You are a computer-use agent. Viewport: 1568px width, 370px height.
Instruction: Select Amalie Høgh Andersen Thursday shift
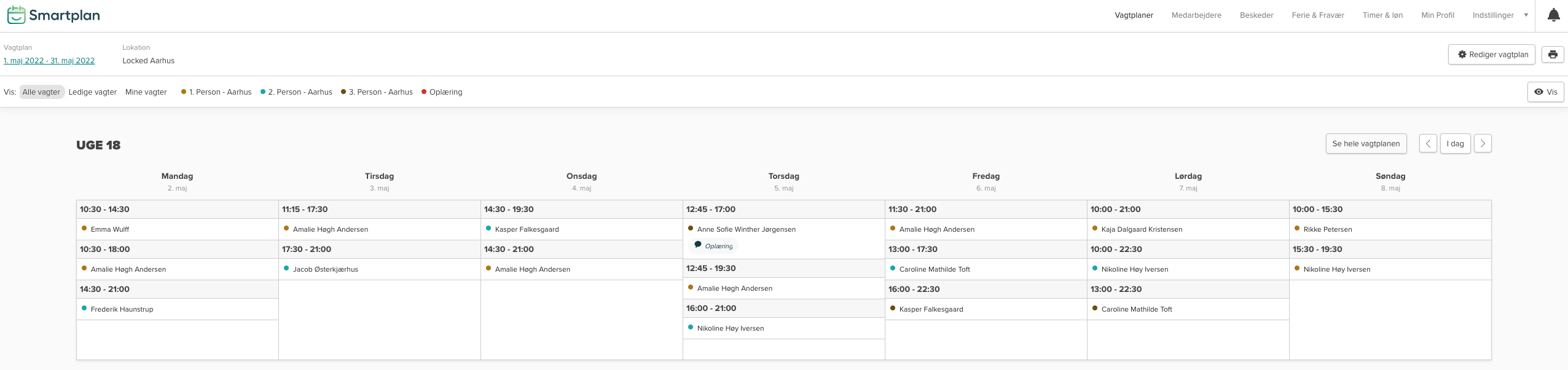tap(784, 288)
